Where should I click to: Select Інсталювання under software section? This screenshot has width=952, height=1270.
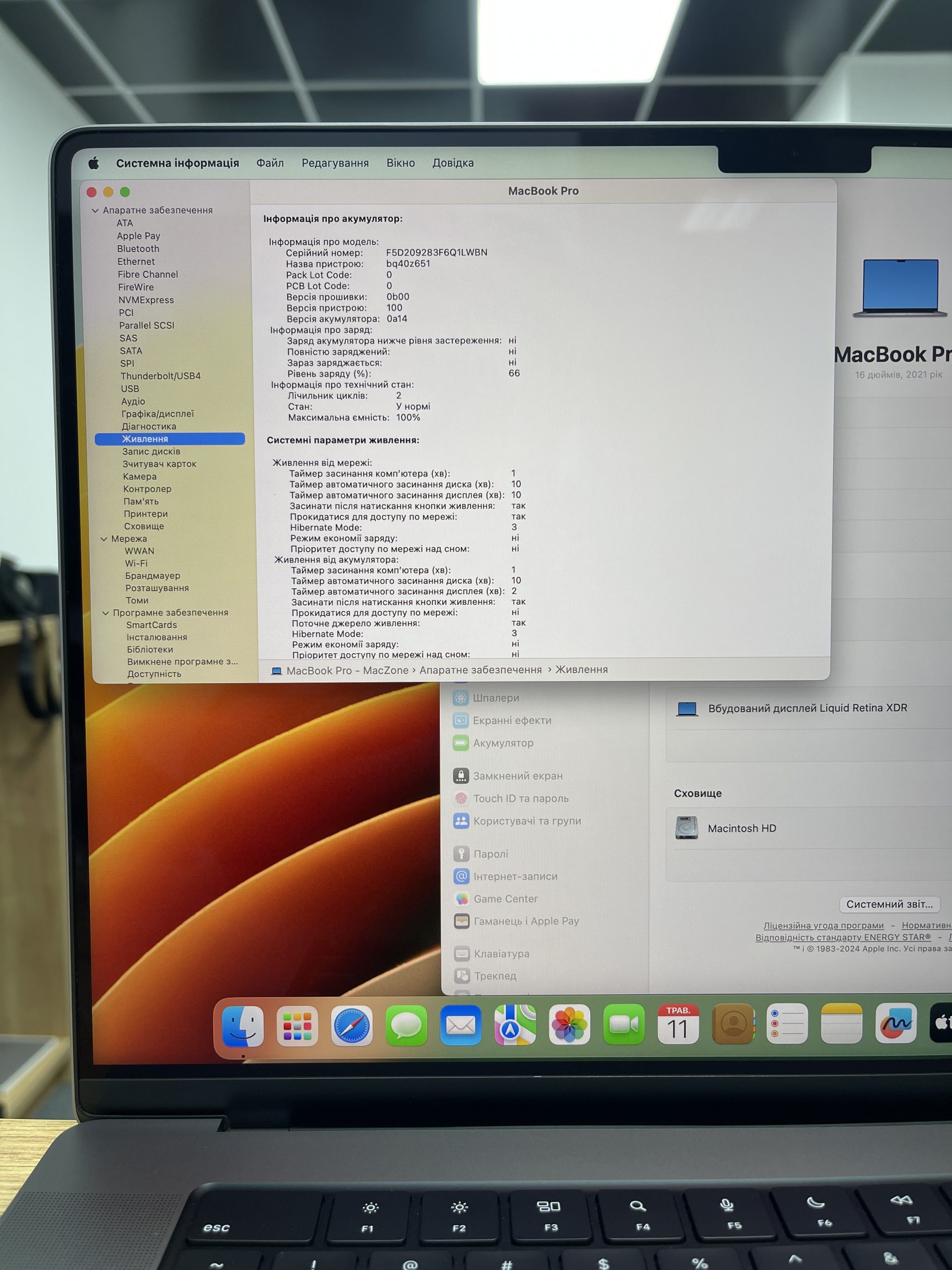[x=157, y=637]
